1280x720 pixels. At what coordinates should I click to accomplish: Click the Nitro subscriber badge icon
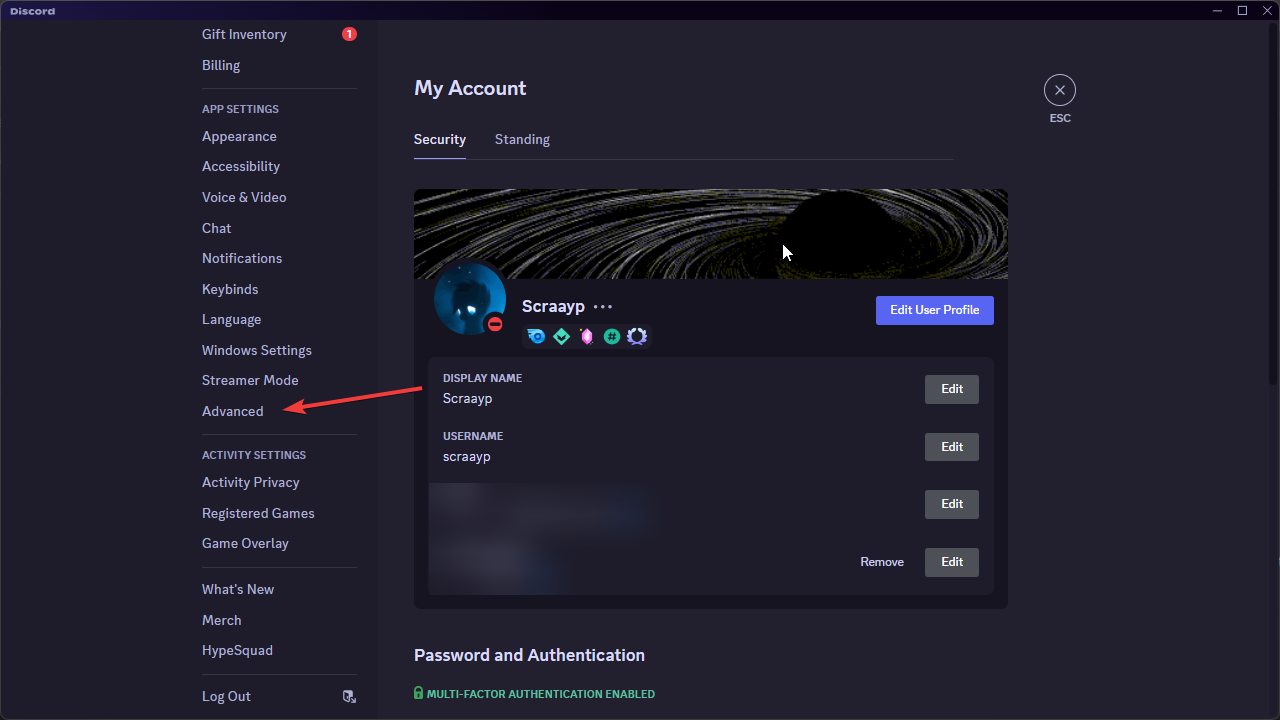click(536, 337)
